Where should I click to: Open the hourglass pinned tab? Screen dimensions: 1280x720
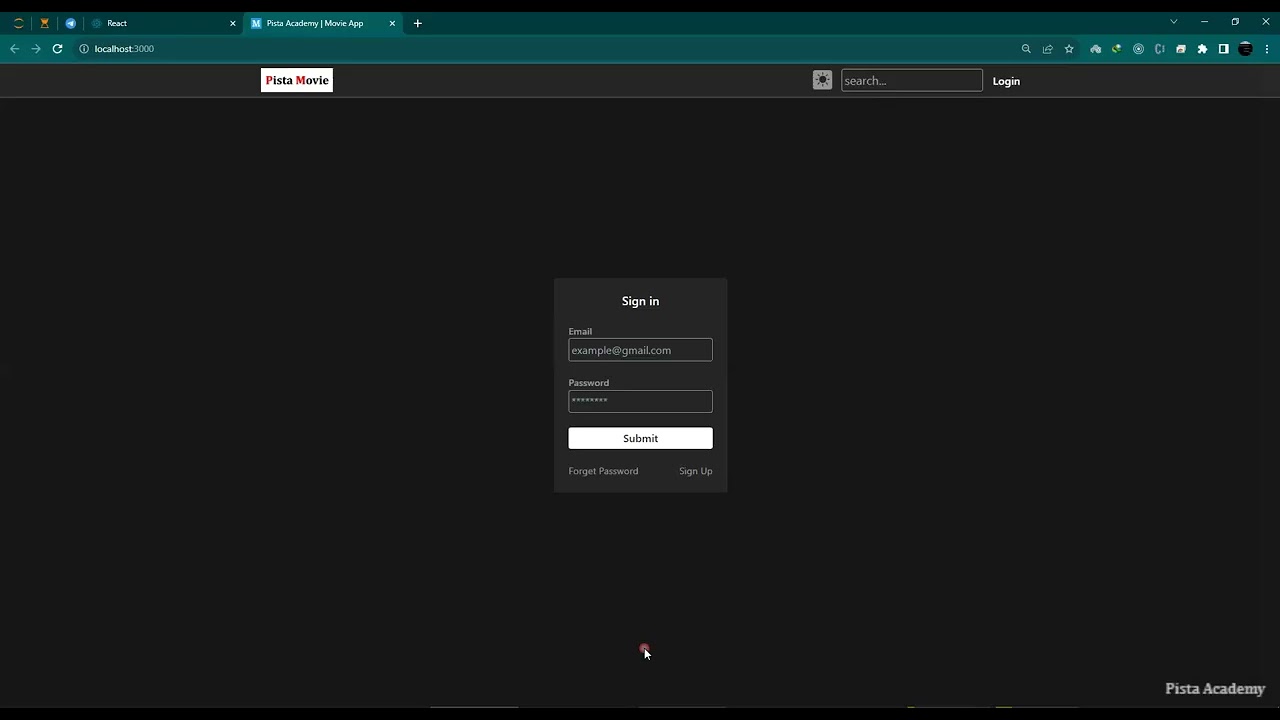point(44,23)
